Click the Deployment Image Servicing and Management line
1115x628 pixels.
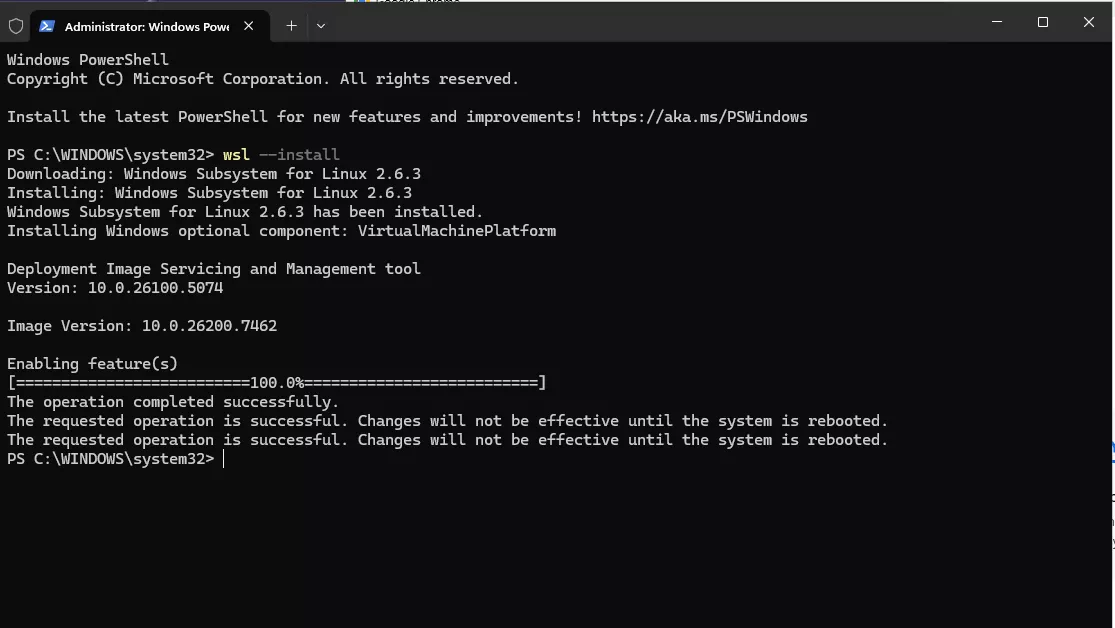point(214,269)
